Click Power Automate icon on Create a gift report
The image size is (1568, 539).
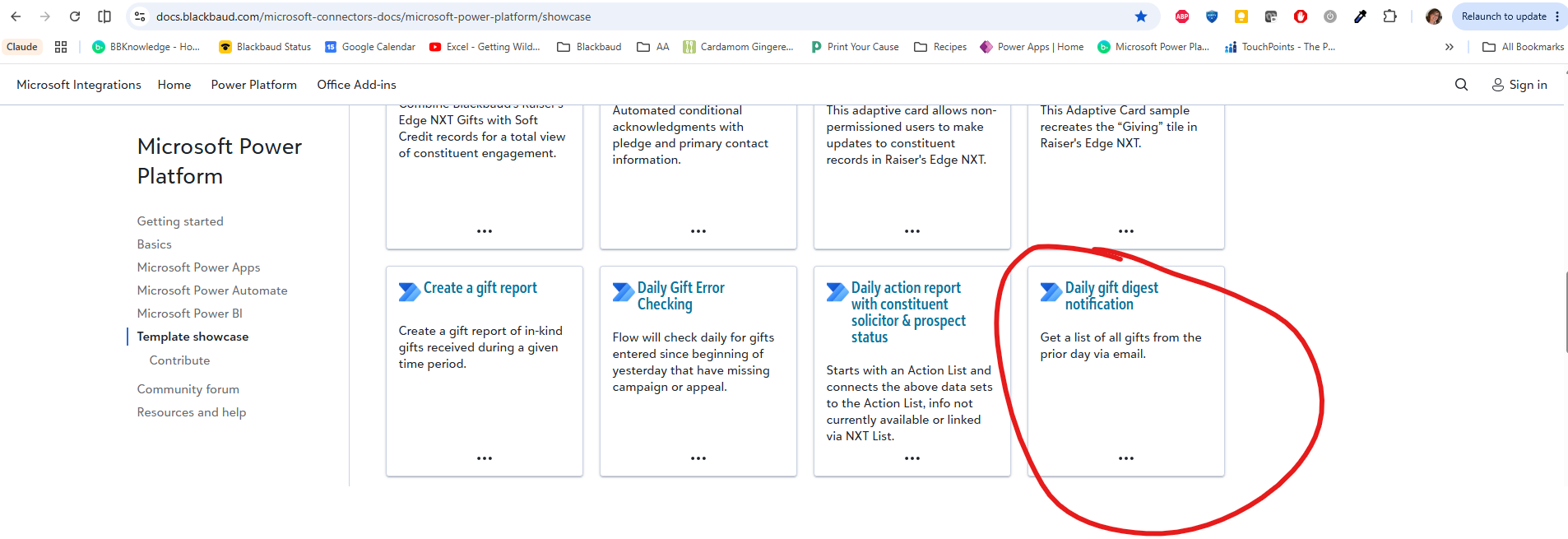[x=410, y=292]
